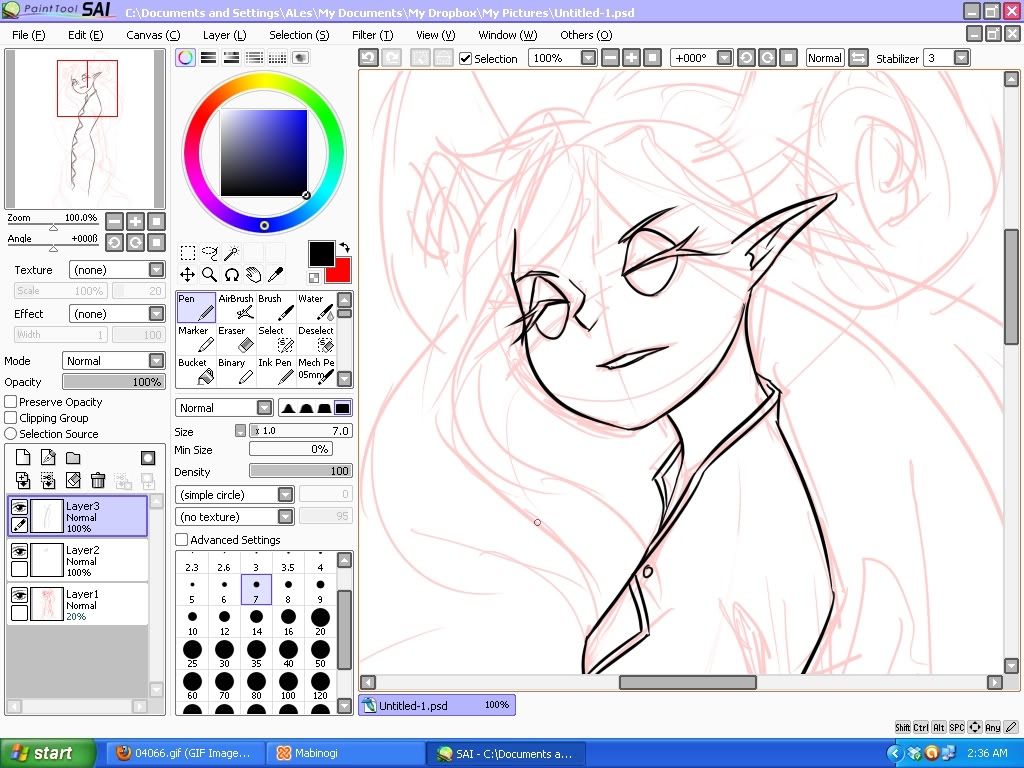Activate the magic wand selection tool

pos(231,253)
